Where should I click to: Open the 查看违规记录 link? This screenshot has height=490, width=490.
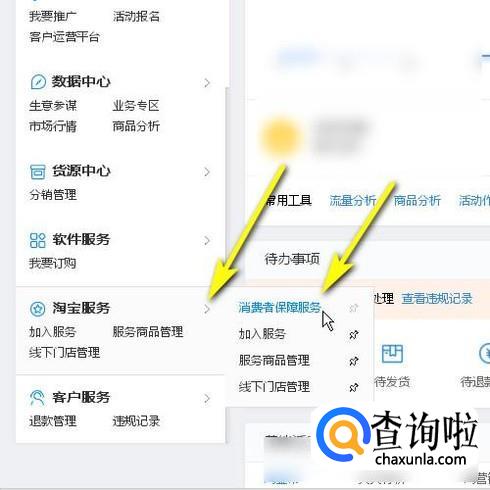(x=437, y=299)
